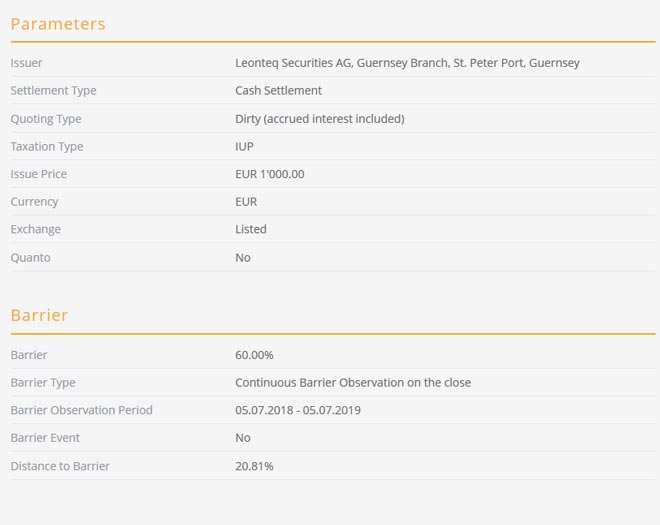The width and height of the screenshot is (660, 525).
Task: Select the 60.00% barrier value
Action: [x=254, y=355]
